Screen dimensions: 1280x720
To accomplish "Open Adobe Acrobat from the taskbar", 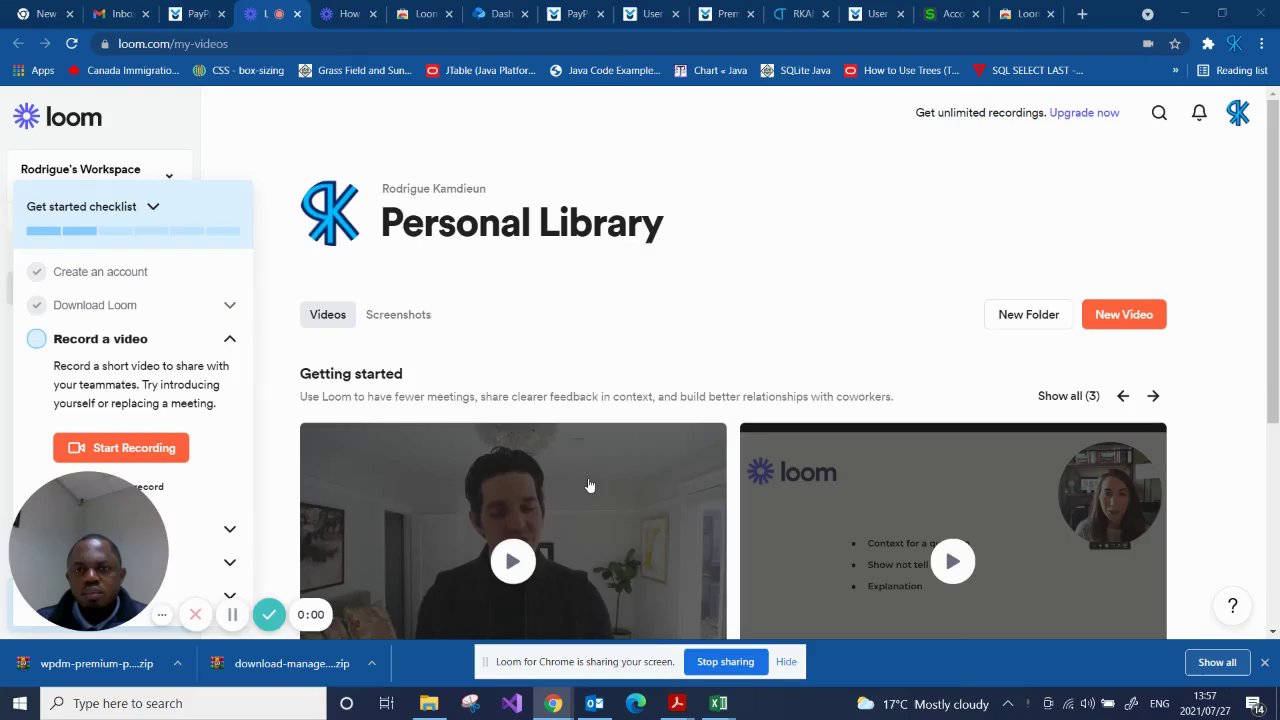I will click(677, 703).
